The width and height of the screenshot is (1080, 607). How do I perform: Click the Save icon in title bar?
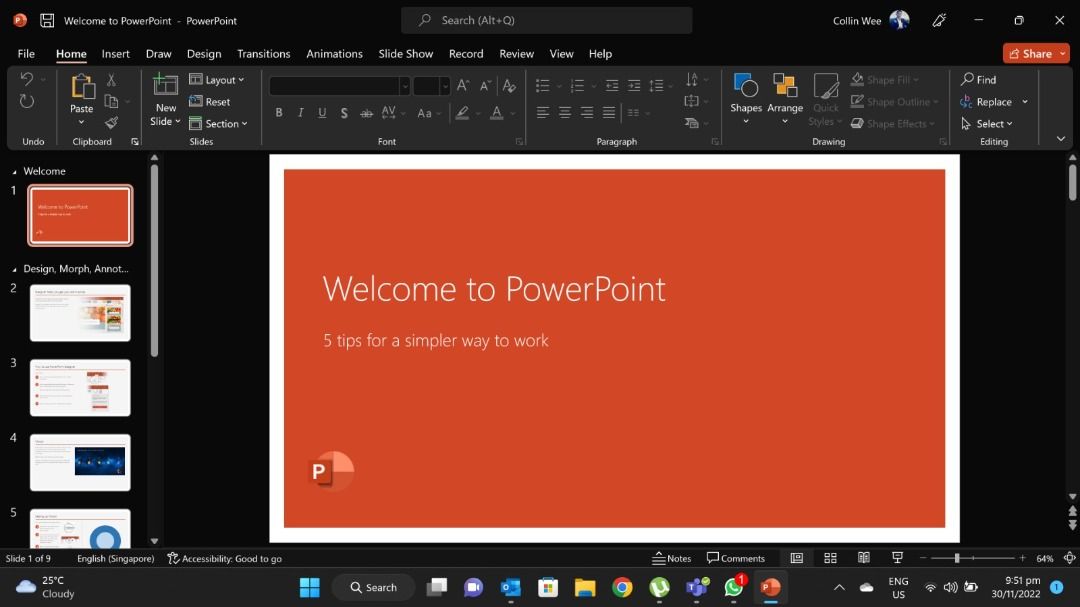47,20
